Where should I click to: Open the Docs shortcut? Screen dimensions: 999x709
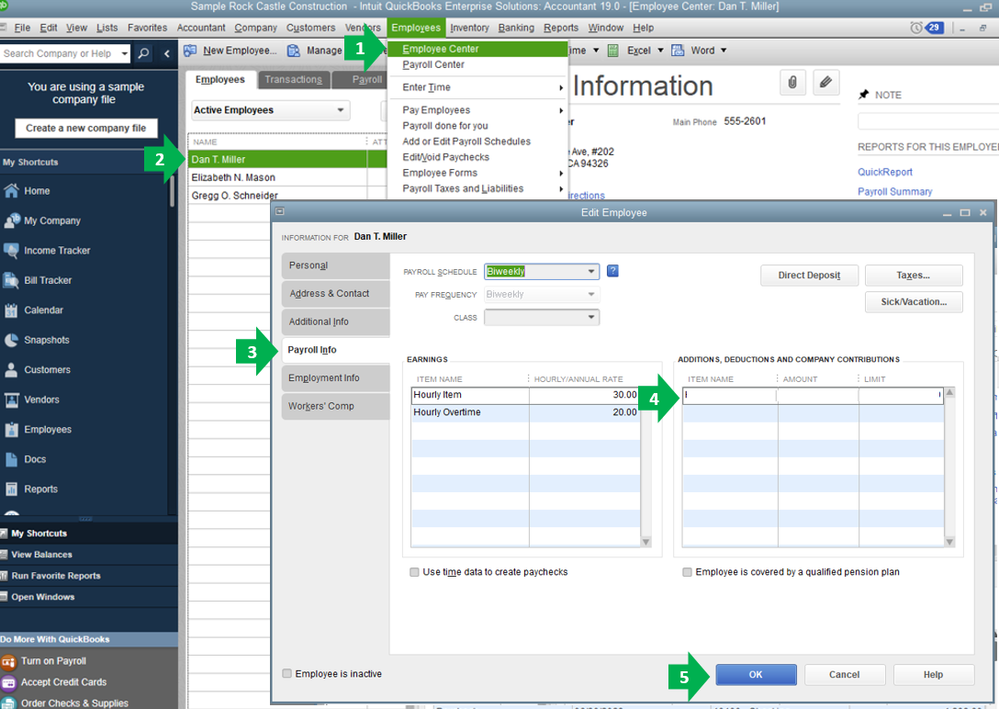(x=25, y=459)
